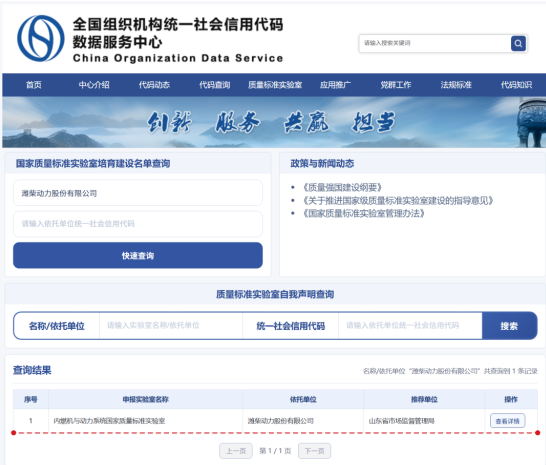Screen dimensions: 546x465
Task: Click the 实验室名称/依托单位 input field
Action: point(171,326)
